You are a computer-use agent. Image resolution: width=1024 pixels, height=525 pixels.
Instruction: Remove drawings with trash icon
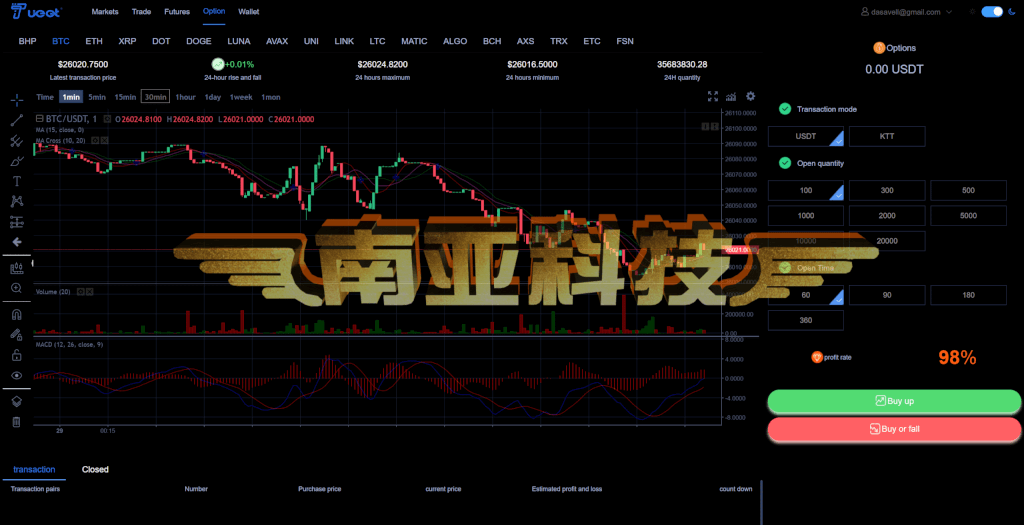point(17,422)
